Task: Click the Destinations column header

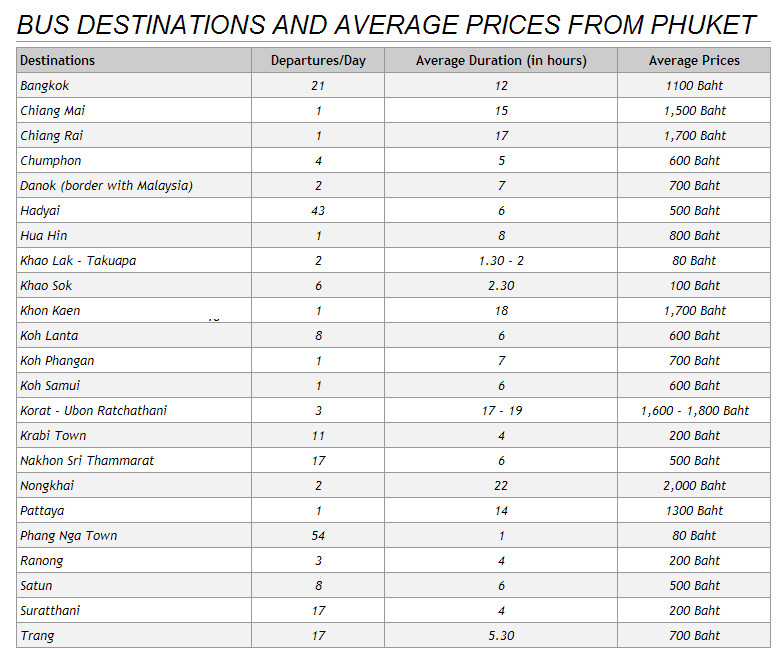Action: (134, 60)
